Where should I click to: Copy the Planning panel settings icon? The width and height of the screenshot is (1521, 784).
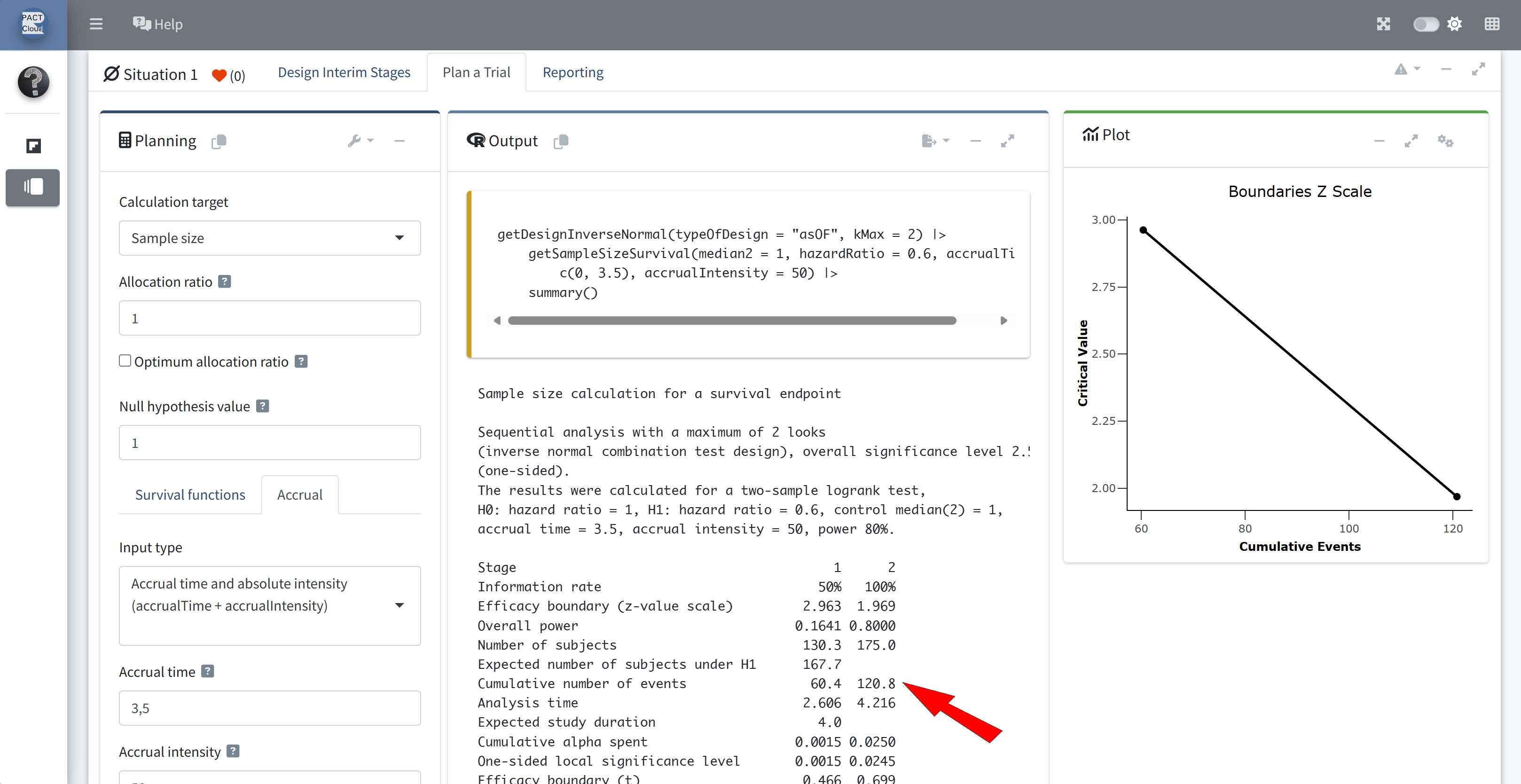tap(219, 141)
